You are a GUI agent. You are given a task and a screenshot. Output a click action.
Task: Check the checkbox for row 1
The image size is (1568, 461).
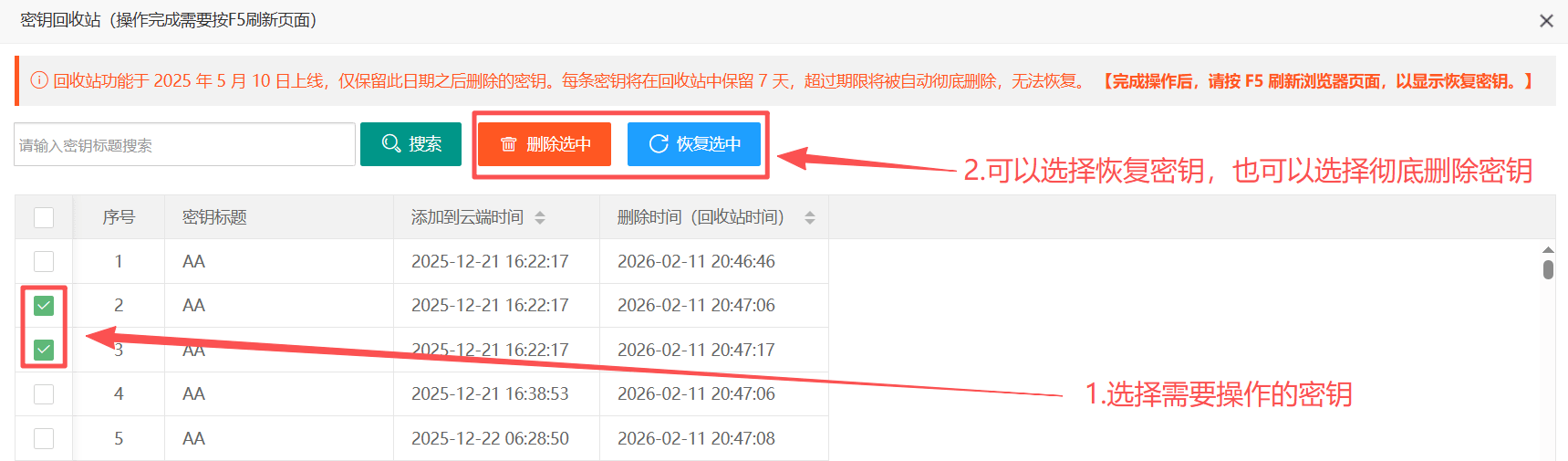(44, 261)
